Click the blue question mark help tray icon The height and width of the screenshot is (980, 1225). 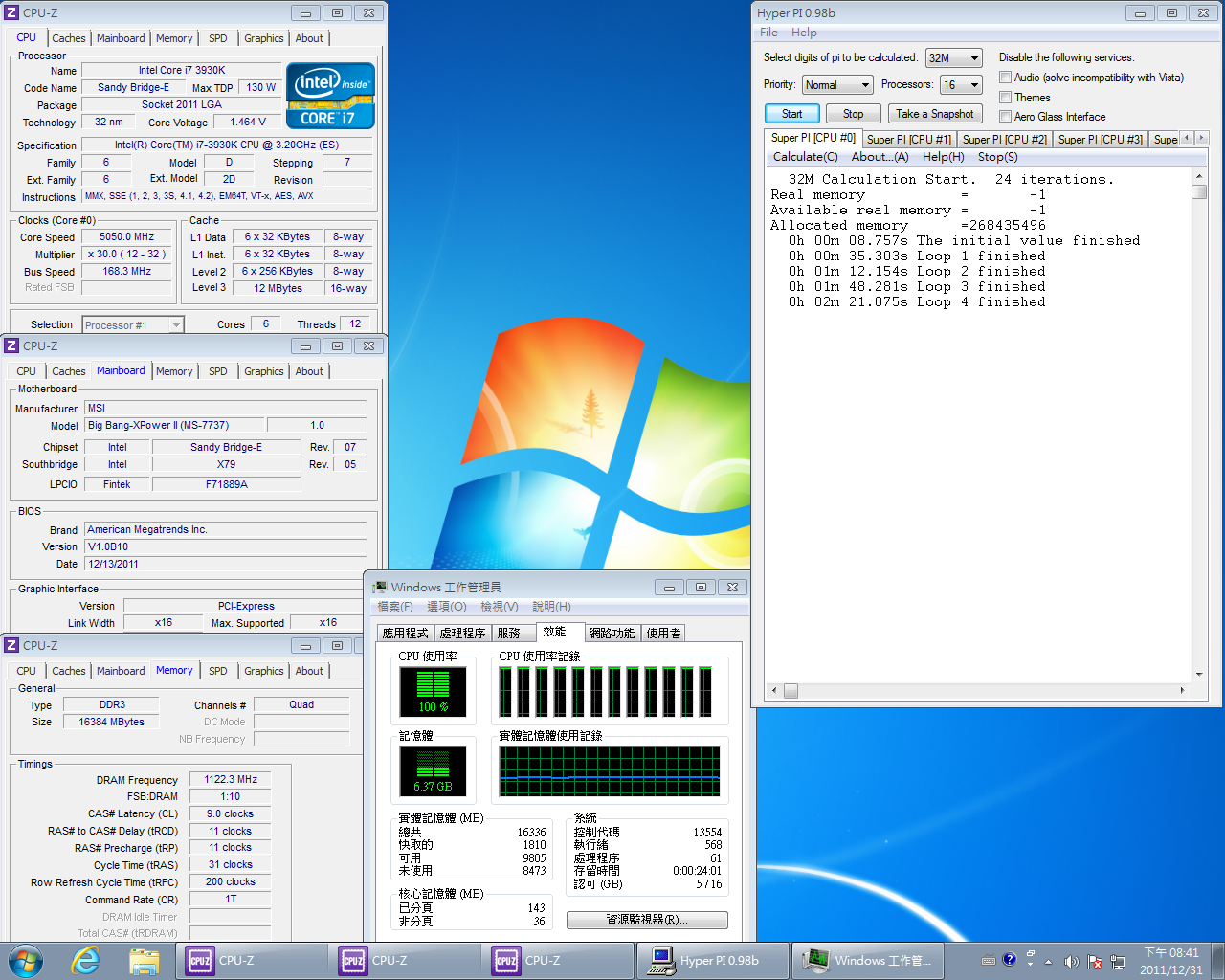click(1009, 959)
